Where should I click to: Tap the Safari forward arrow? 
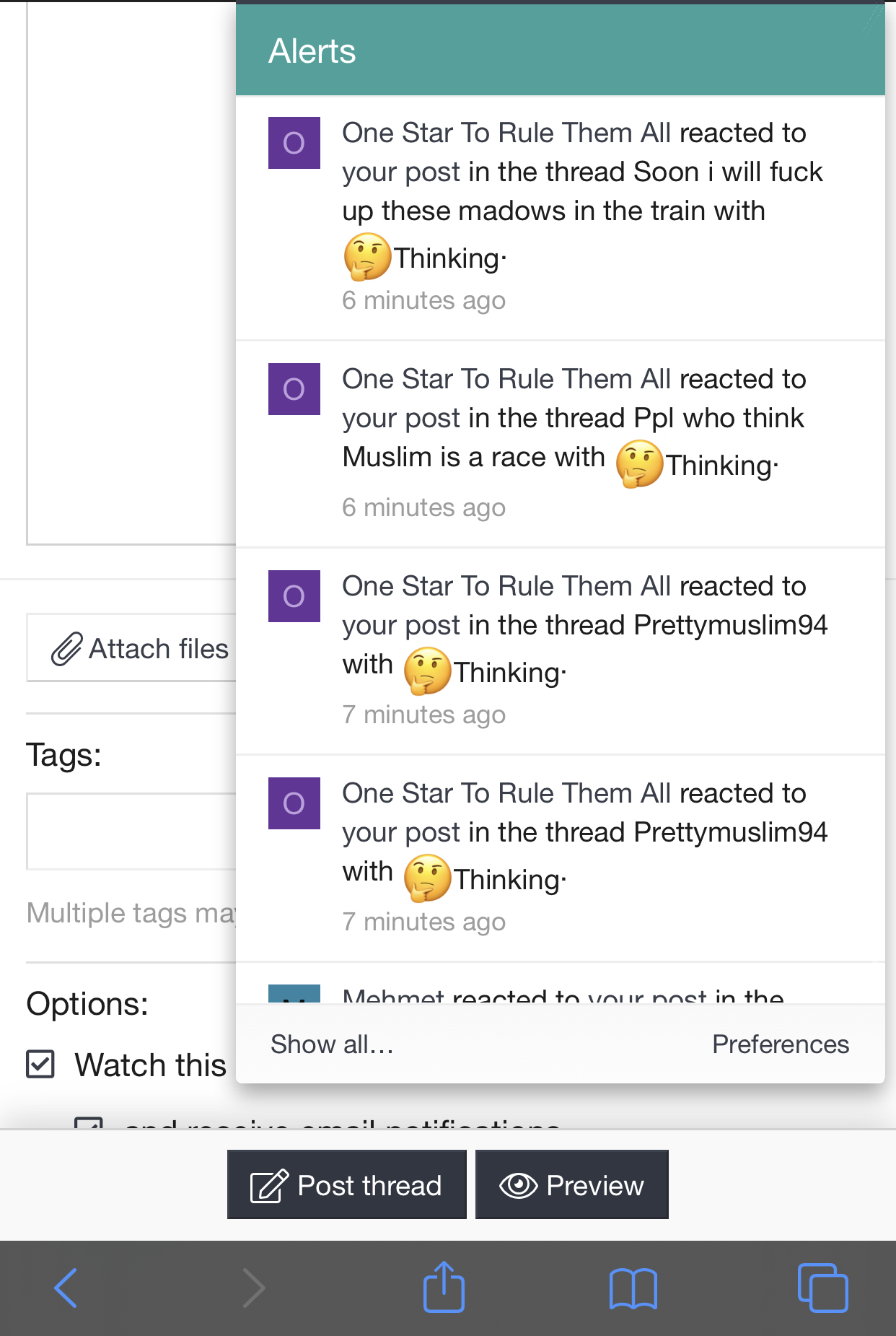pyautogui.click(x=253, y=1288)
